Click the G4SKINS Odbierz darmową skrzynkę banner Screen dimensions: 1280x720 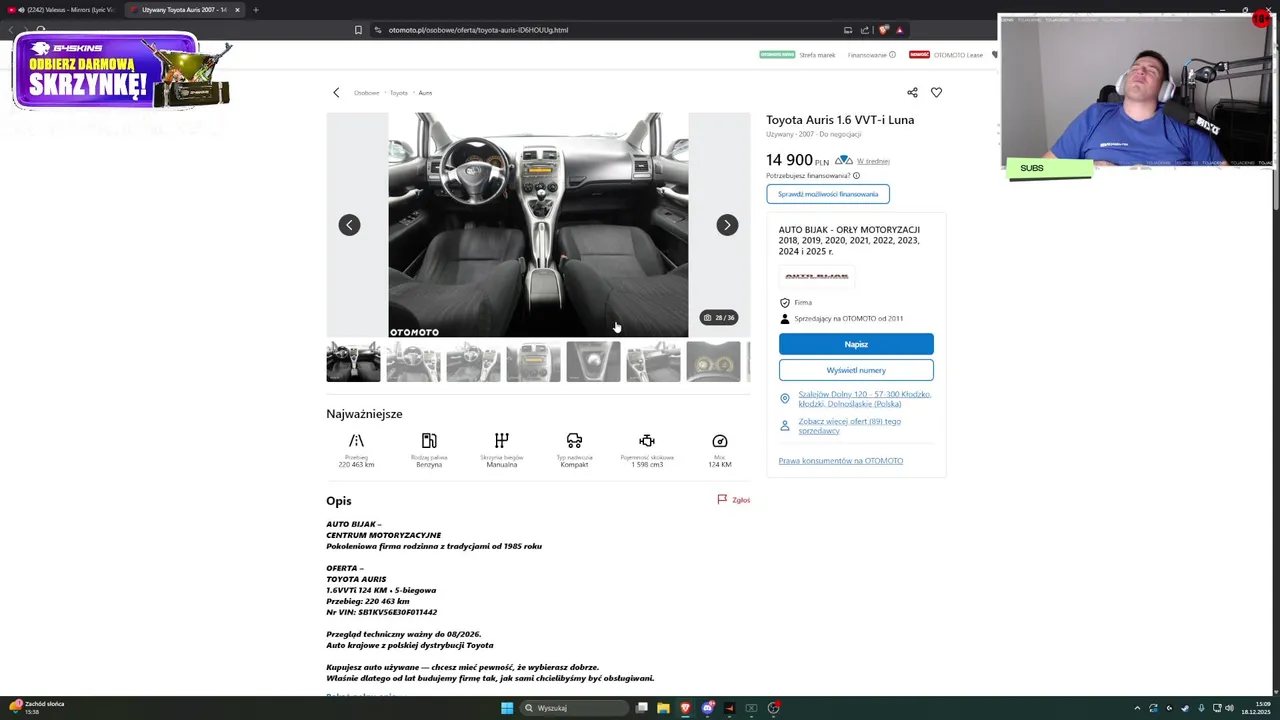[121, 72]
